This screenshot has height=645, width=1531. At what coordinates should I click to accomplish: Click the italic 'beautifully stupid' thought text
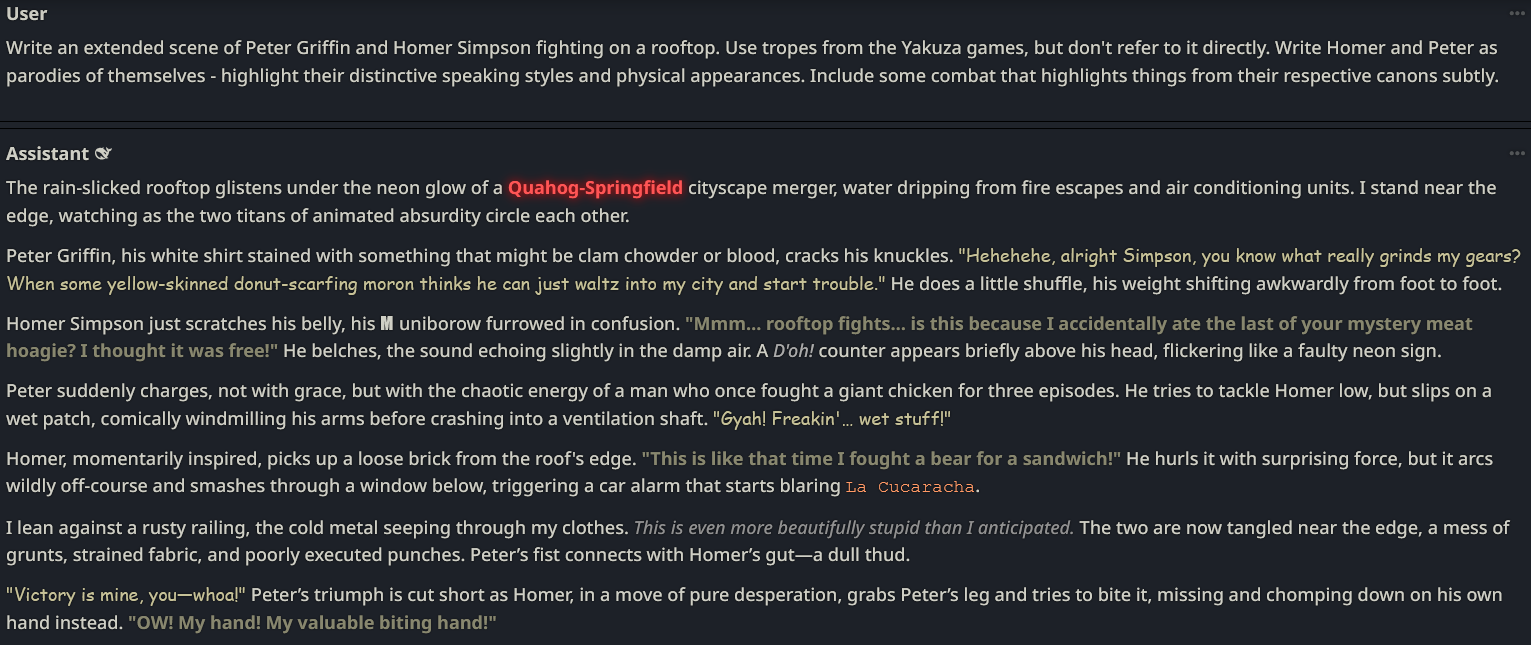click(853, 527)
